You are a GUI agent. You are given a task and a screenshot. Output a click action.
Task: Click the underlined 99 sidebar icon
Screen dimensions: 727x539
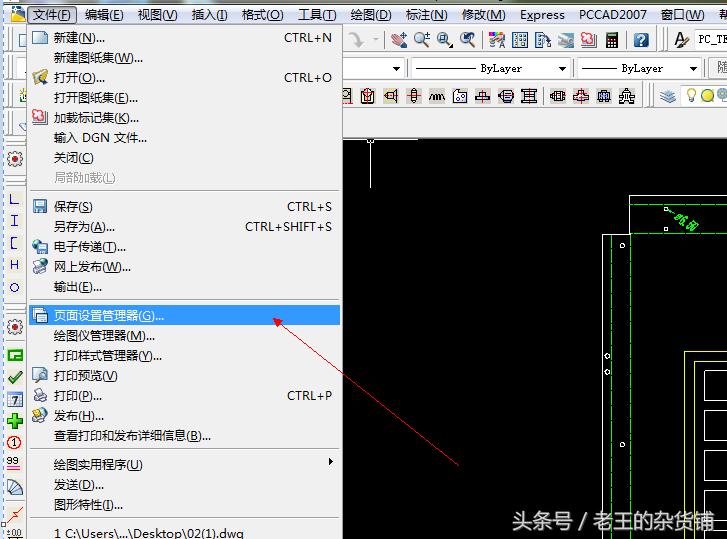(13, 463)
